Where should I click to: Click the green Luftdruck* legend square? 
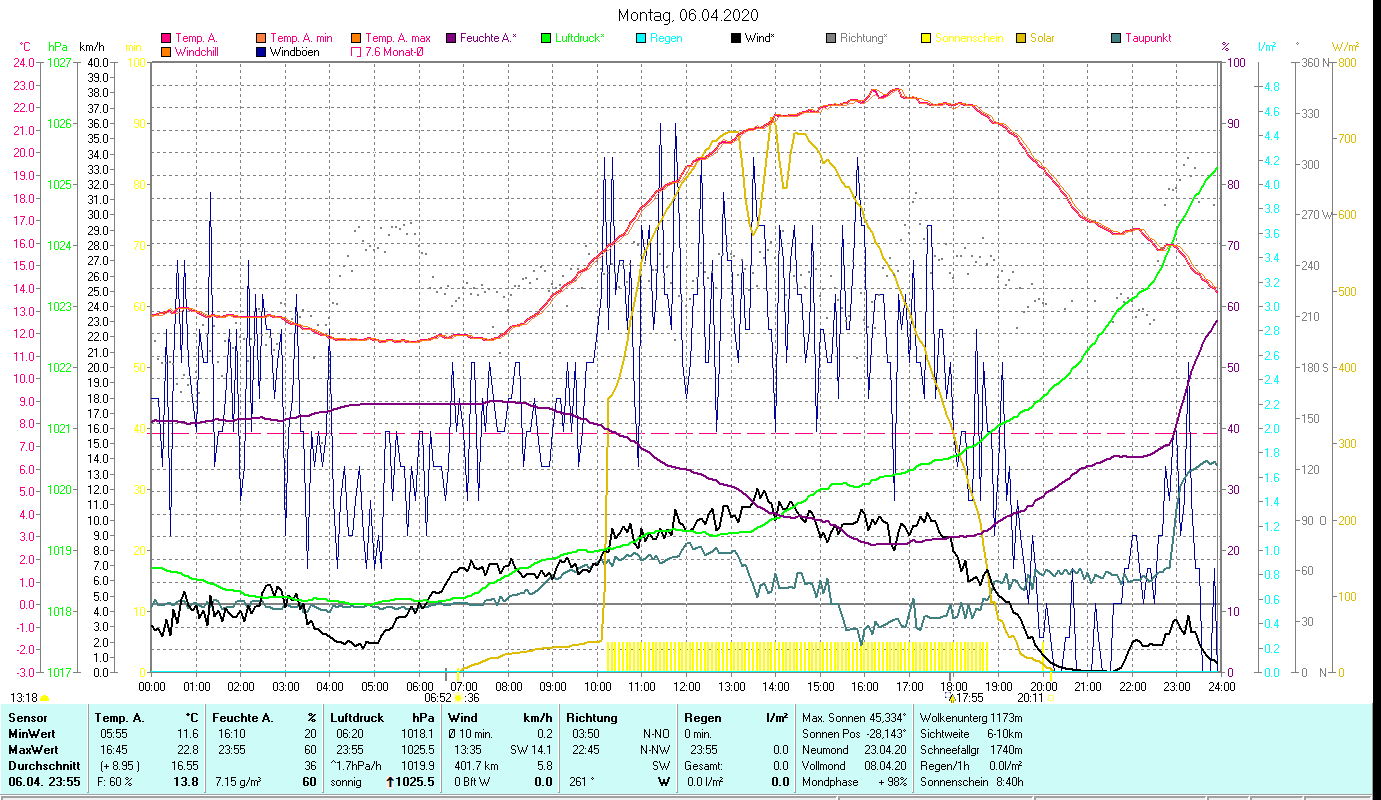(x=546, y=38)
